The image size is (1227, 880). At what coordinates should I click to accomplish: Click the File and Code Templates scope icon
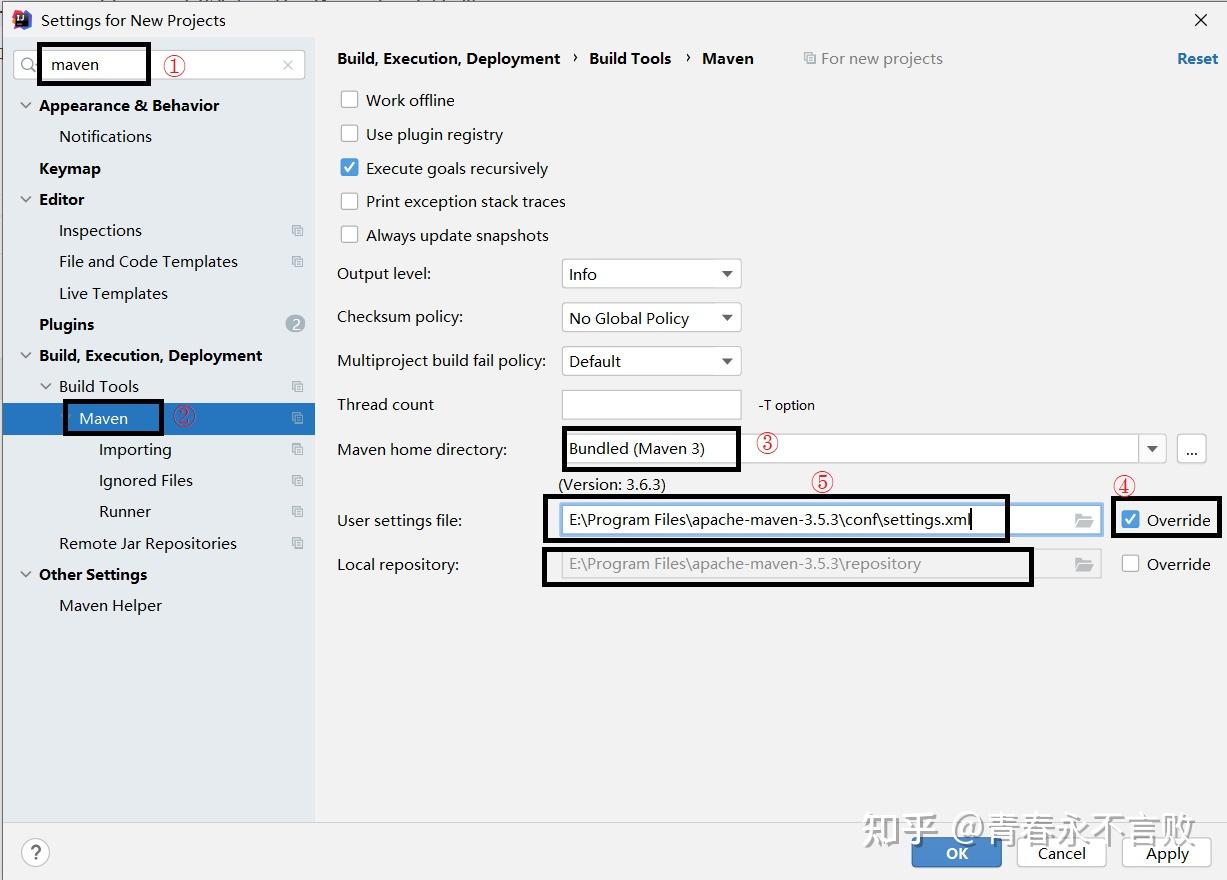pyautogui.click(x=297, y=261)
